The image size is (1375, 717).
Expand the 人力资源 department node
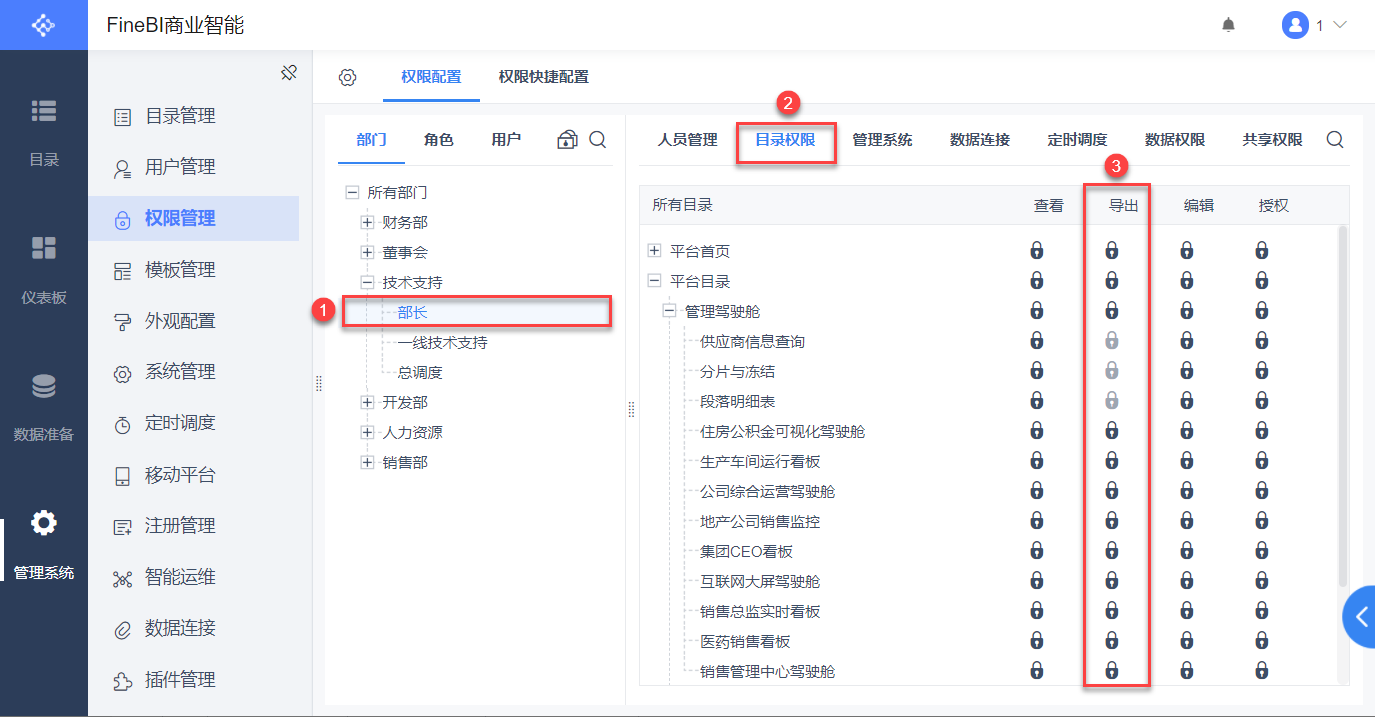coord(367,432)
